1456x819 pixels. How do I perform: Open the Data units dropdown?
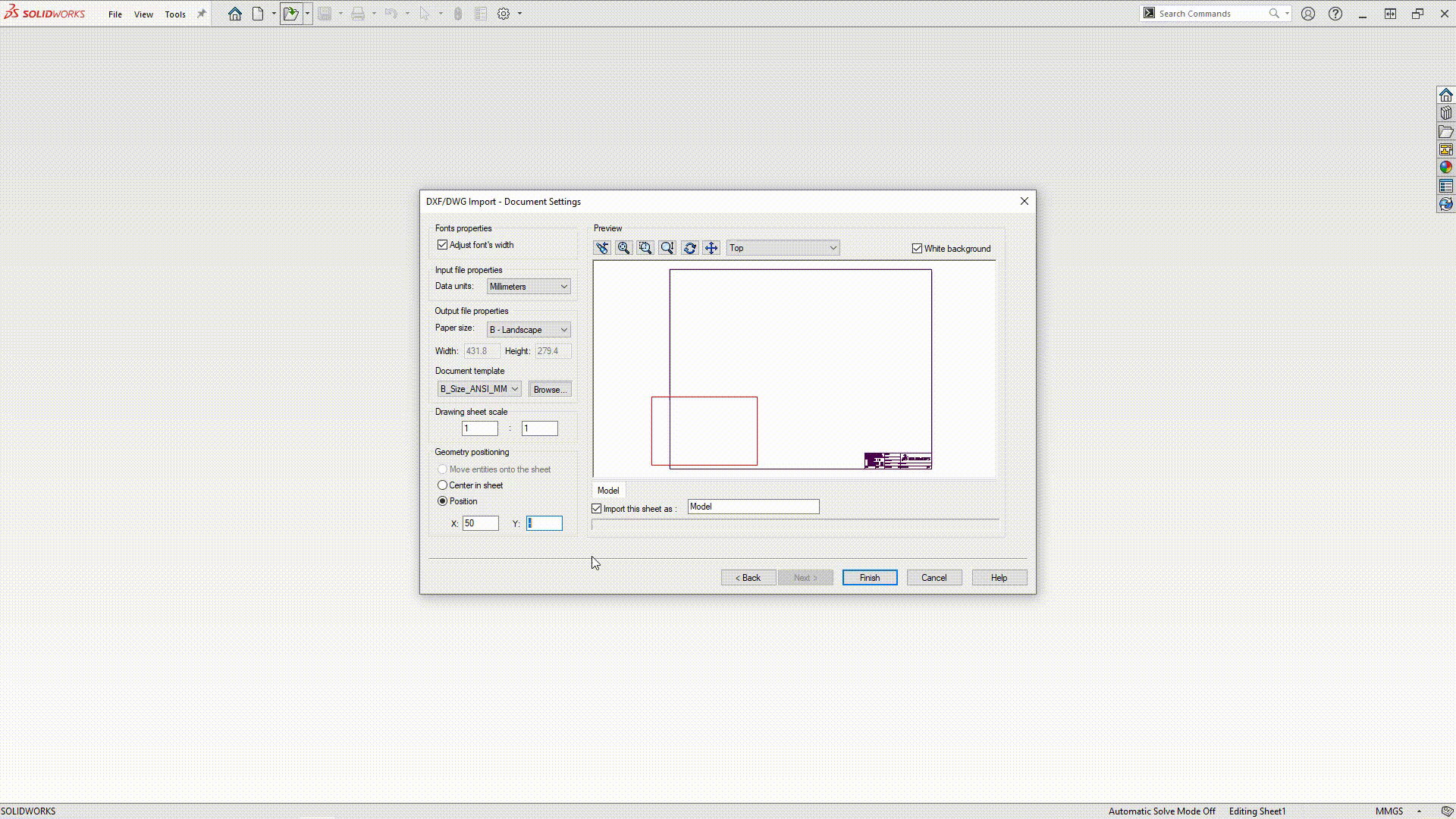tap(529, 287)
